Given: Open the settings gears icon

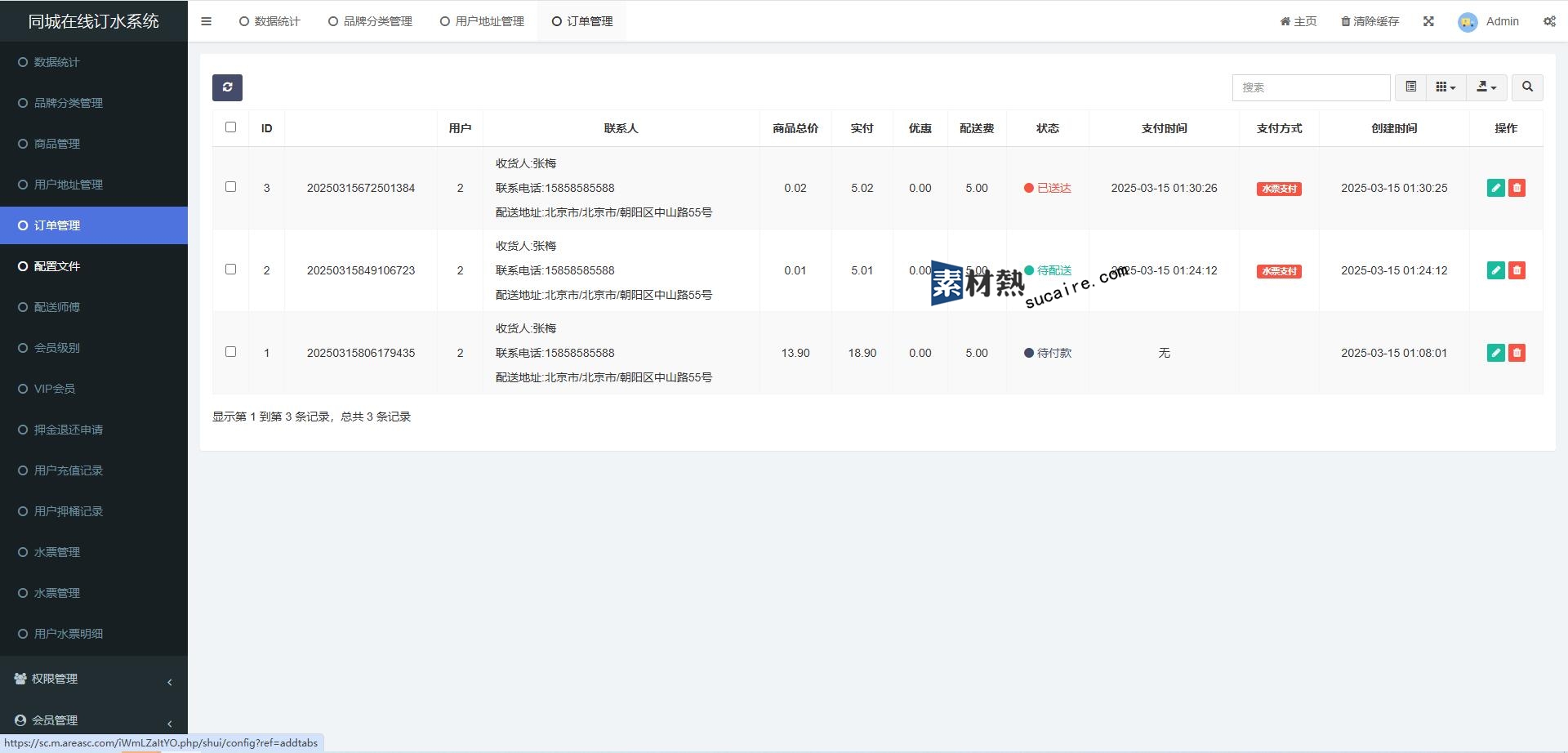Looking at the screenshot, I should 1549,21.
